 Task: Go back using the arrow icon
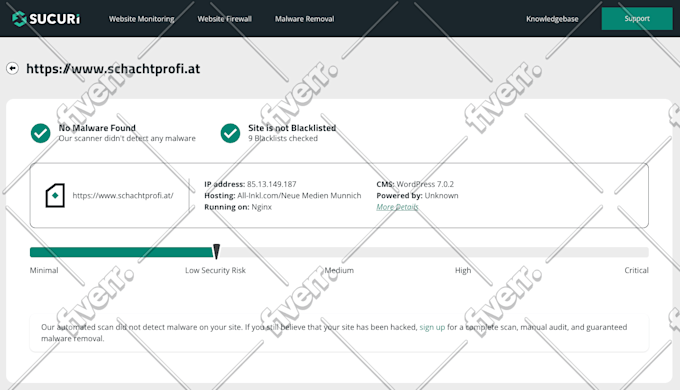click(x=12, y=68)
